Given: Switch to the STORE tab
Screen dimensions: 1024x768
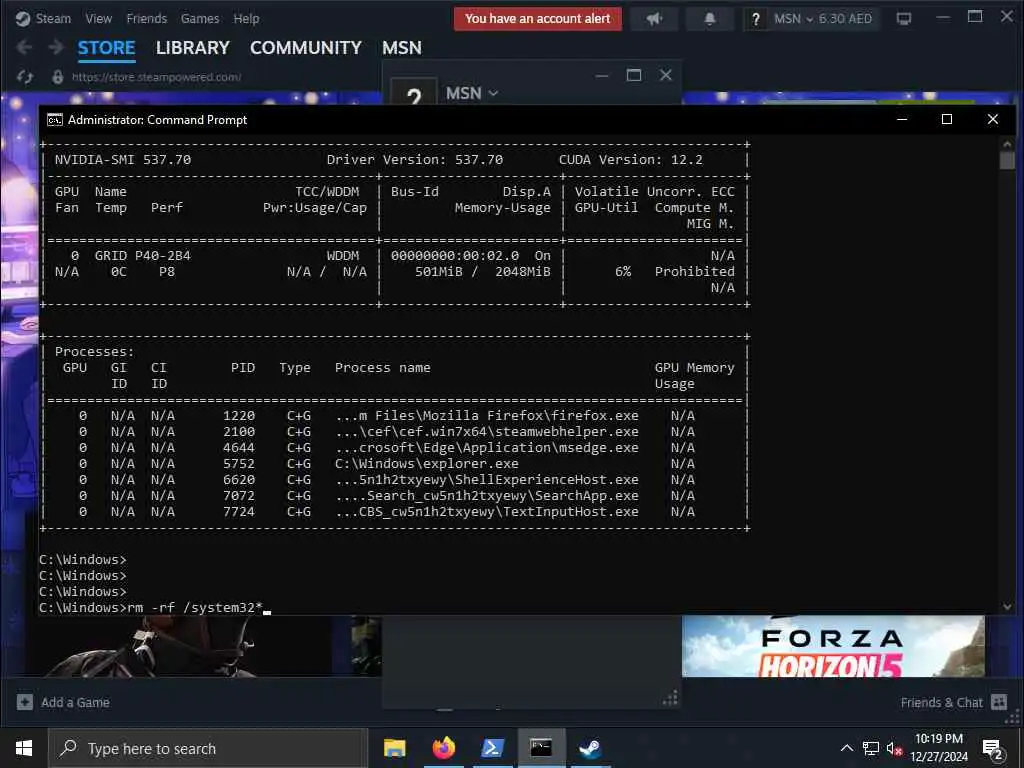Looking at the screenshot, I should coord(106,48).
